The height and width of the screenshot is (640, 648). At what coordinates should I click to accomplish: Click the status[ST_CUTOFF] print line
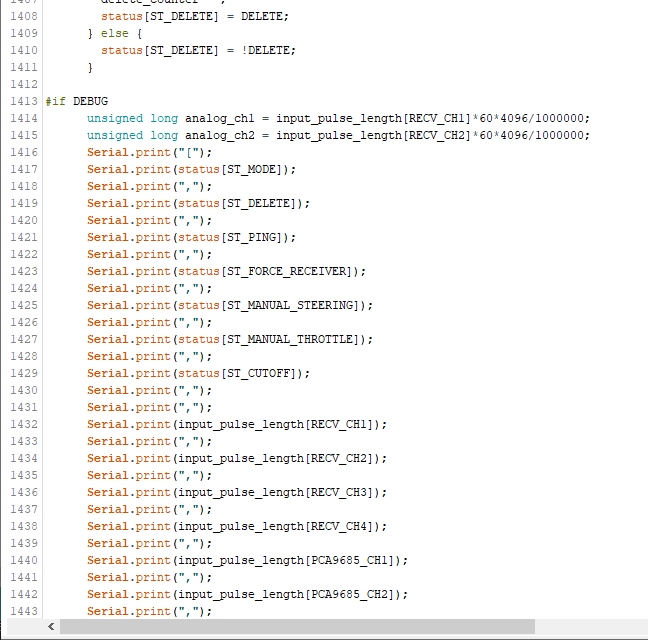click(x=198, y=373)
